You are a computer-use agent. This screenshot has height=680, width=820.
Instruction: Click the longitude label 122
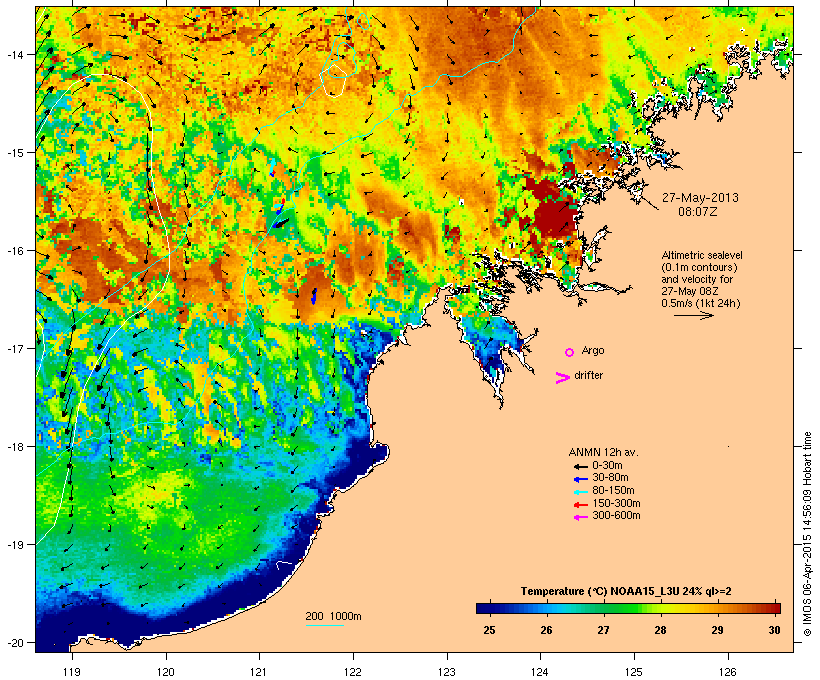[353, 672]
